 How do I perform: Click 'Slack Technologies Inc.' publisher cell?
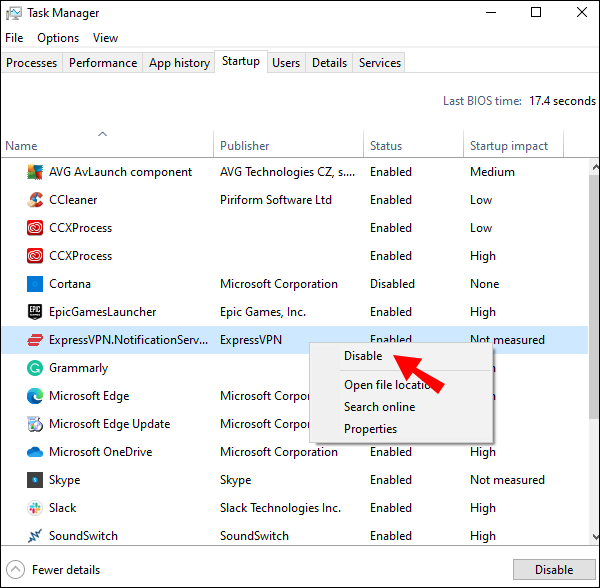(x=280, y=508)
